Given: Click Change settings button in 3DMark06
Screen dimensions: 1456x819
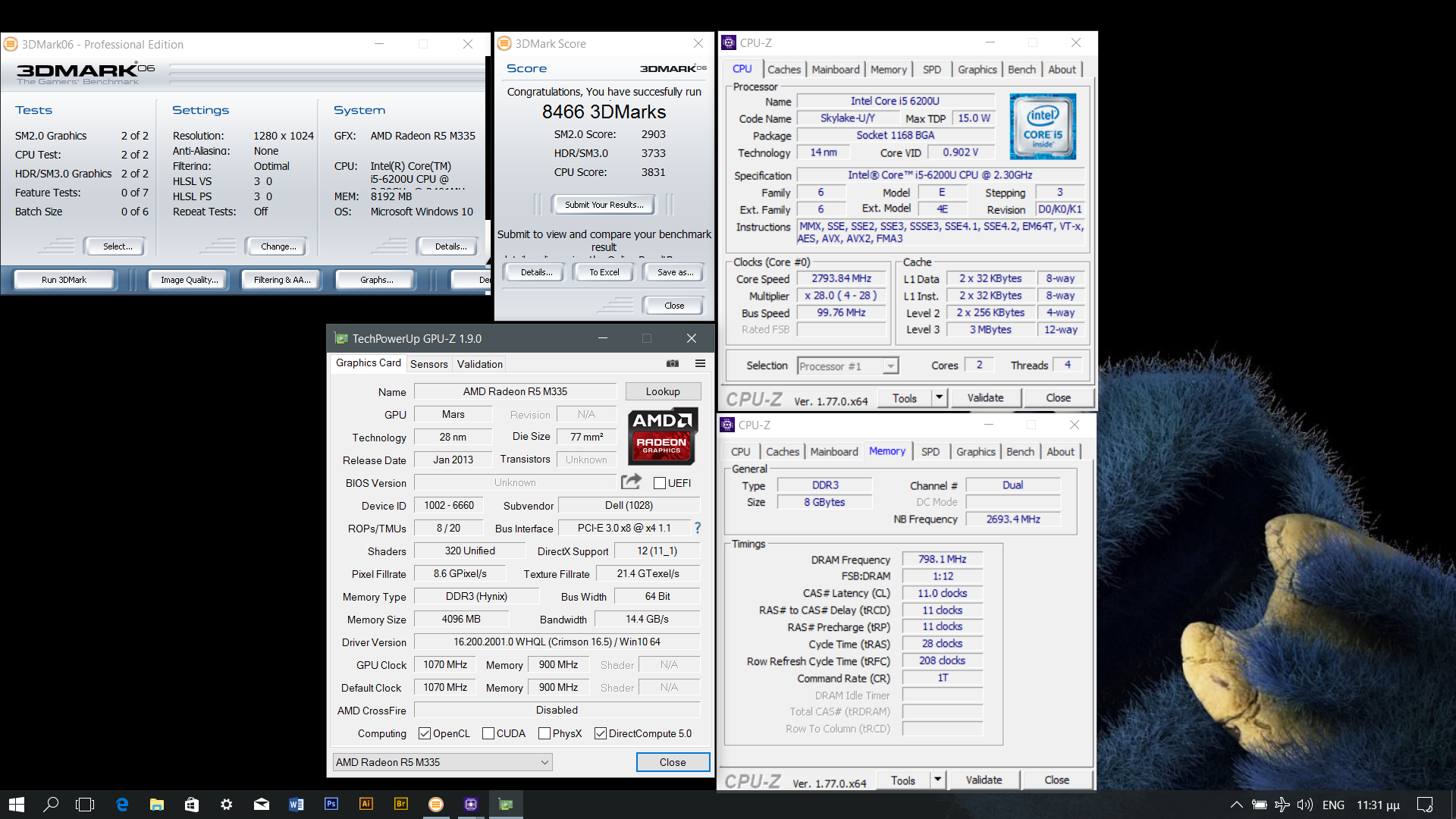Looking at the screenshot, I should point(278,246).
